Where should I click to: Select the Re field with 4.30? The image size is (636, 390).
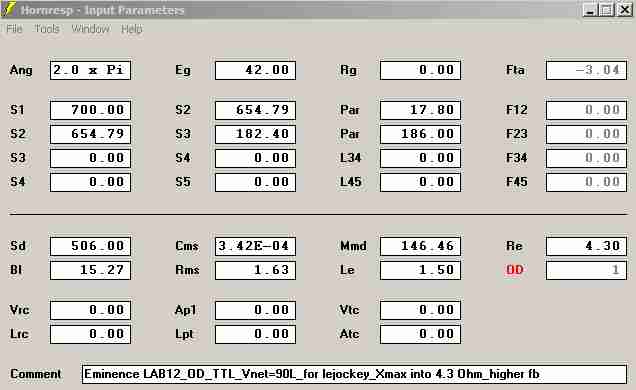587,246
